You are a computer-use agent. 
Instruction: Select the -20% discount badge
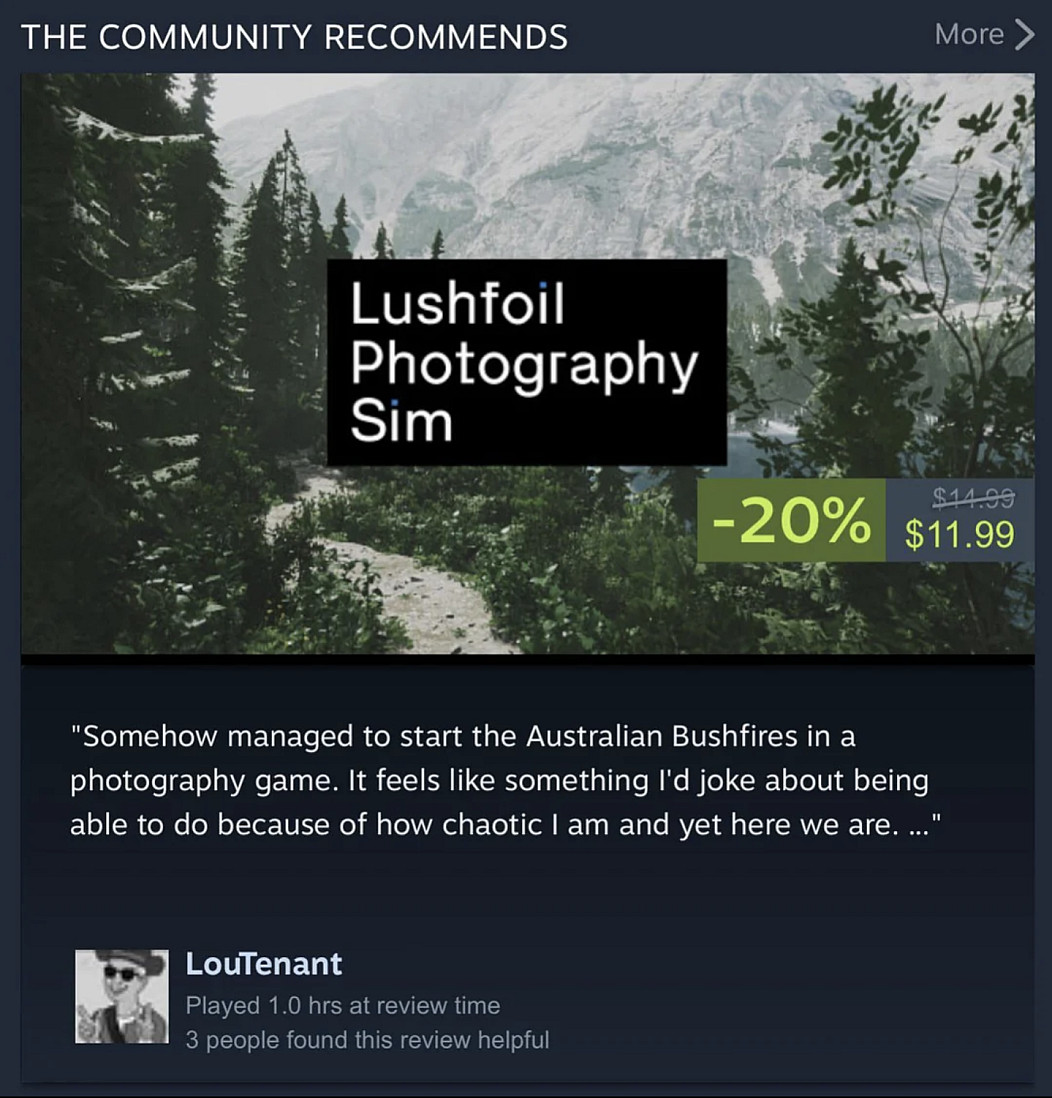point(791,520)
